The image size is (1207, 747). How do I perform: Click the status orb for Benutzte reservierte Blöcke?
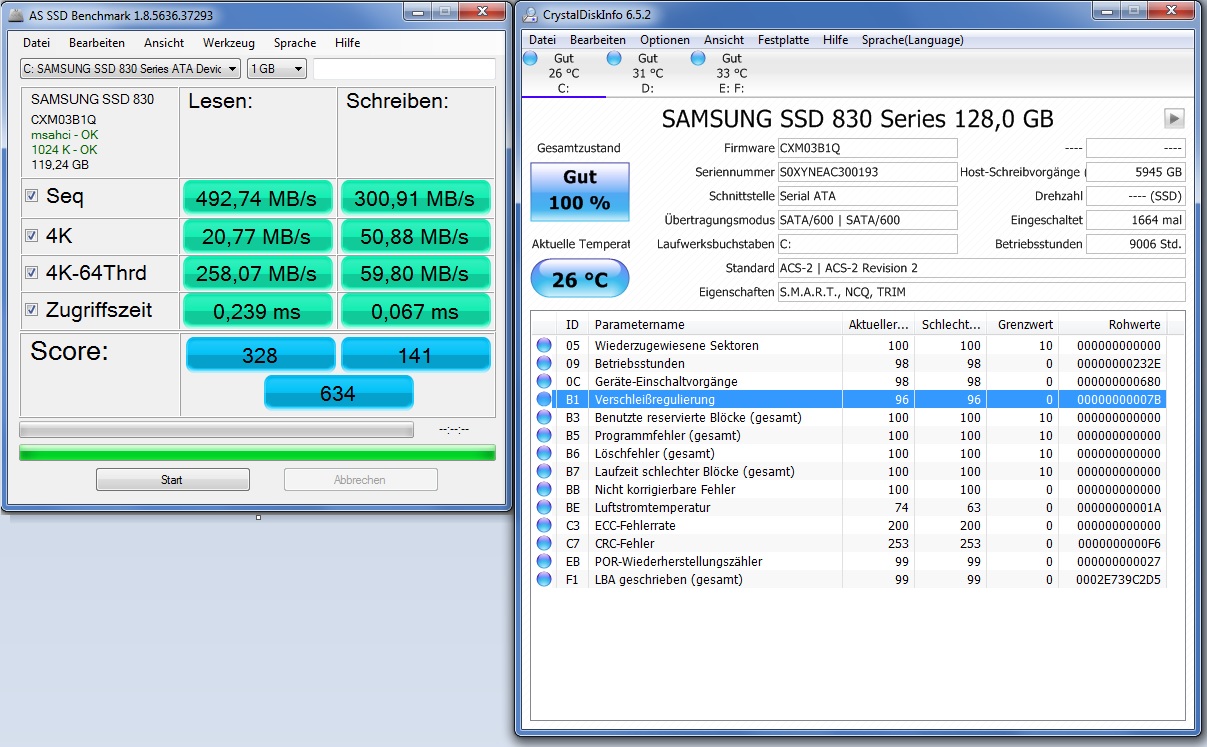pyautogui.click(x=544, y=417)
